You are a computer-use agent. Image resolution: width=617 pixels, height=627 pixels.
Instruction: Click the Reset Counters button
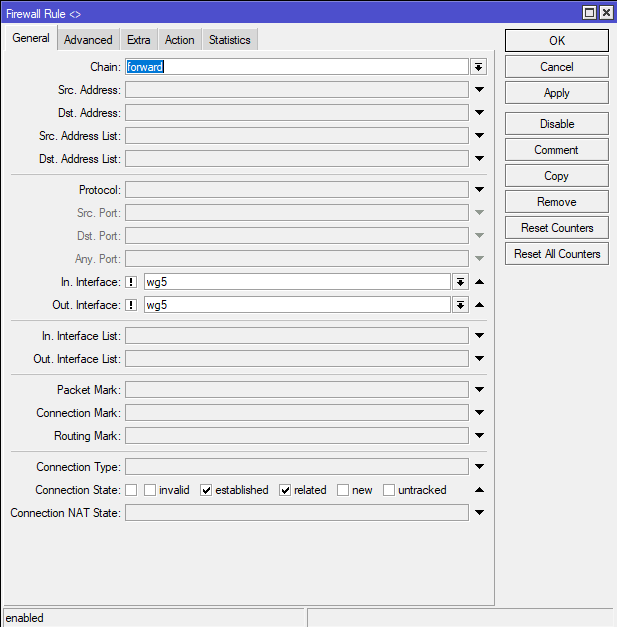(x=557, y=228)
